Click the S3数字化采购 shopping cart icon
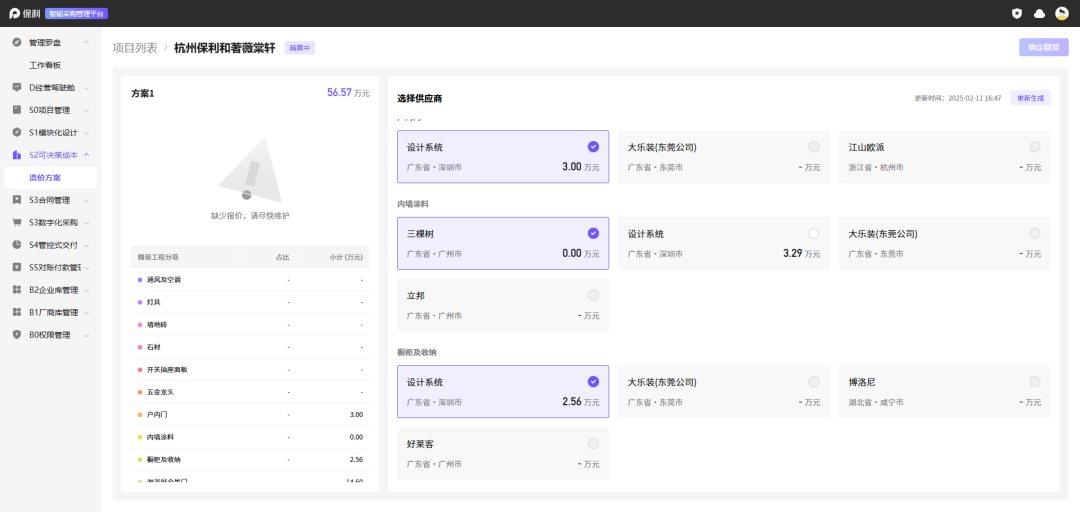 tap(17, 222)
